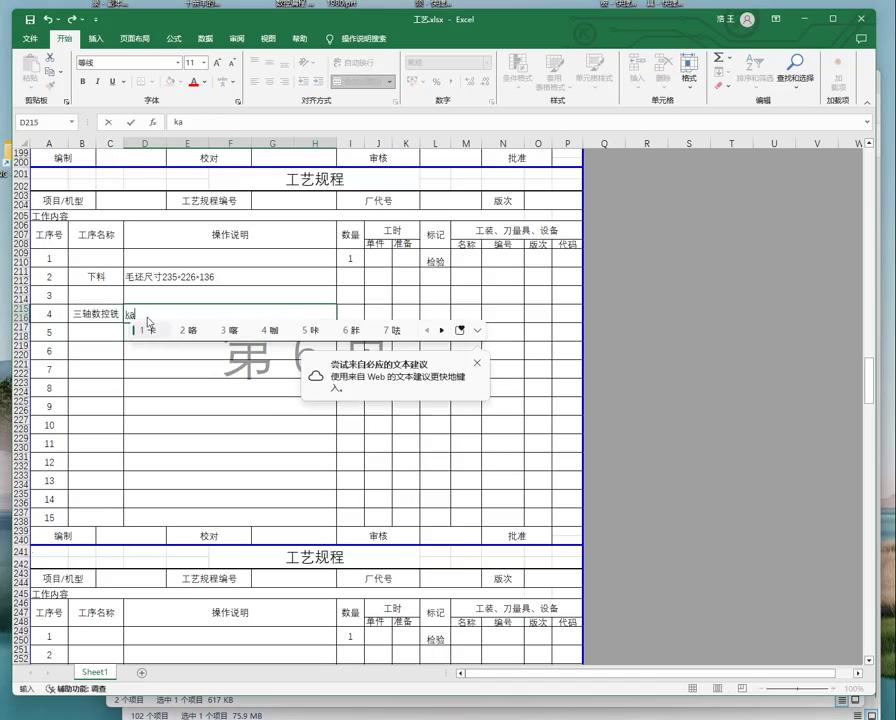Add a new sheet with the plus icon
The height and width of the screenshot is (720, 896).
point(142,673)
